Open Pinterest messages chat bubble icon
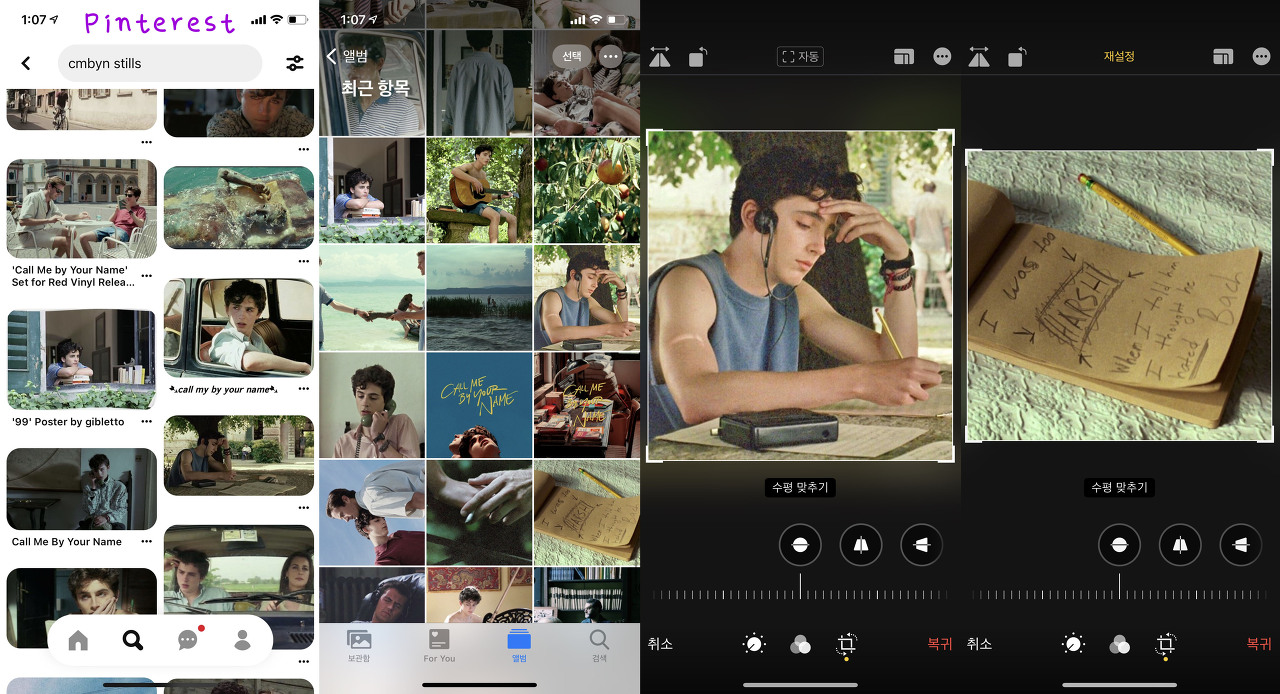 [x=187, y=640]
